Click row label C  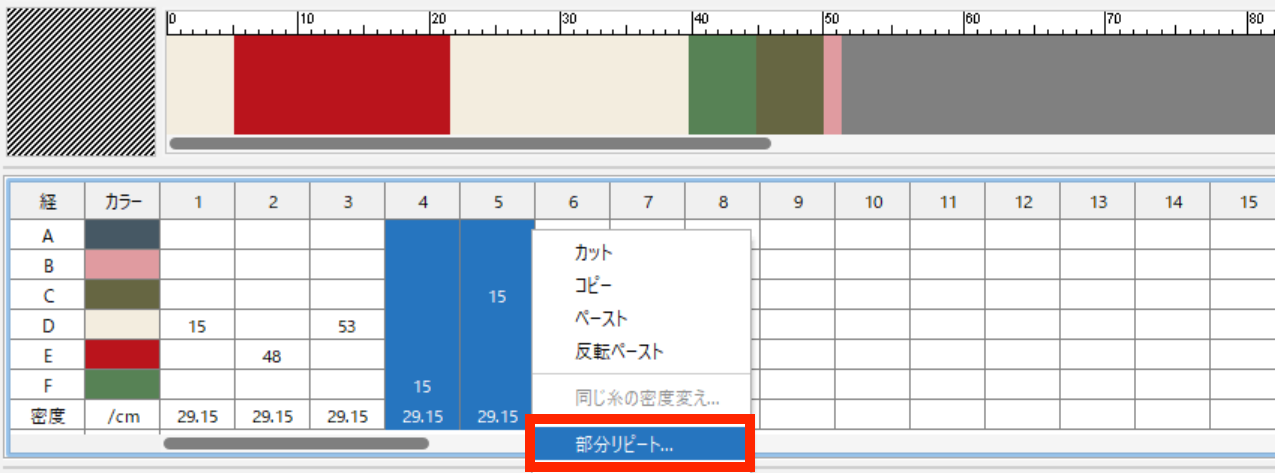tap(48, 295)
